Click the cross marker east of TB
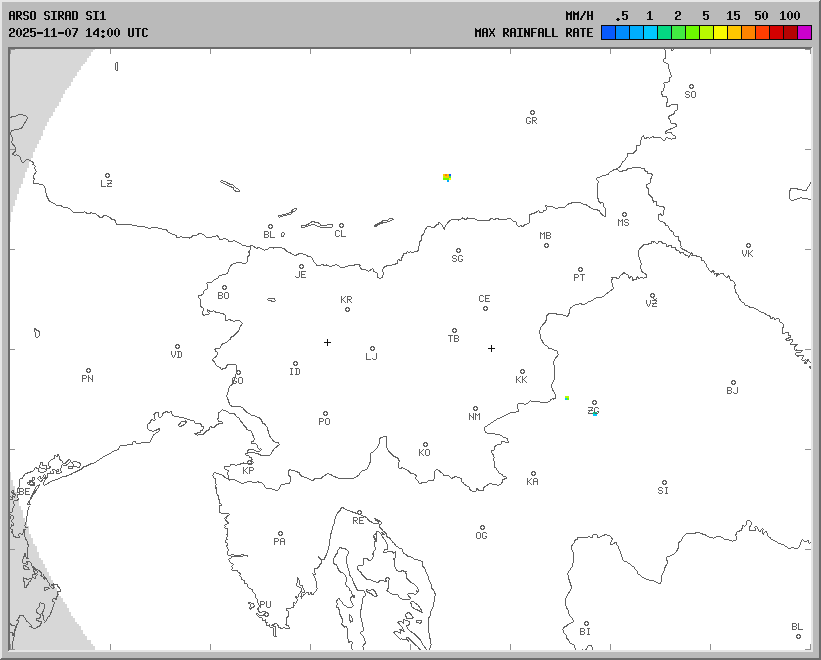This screenshot has width=821, height=660. pos(491,348)
